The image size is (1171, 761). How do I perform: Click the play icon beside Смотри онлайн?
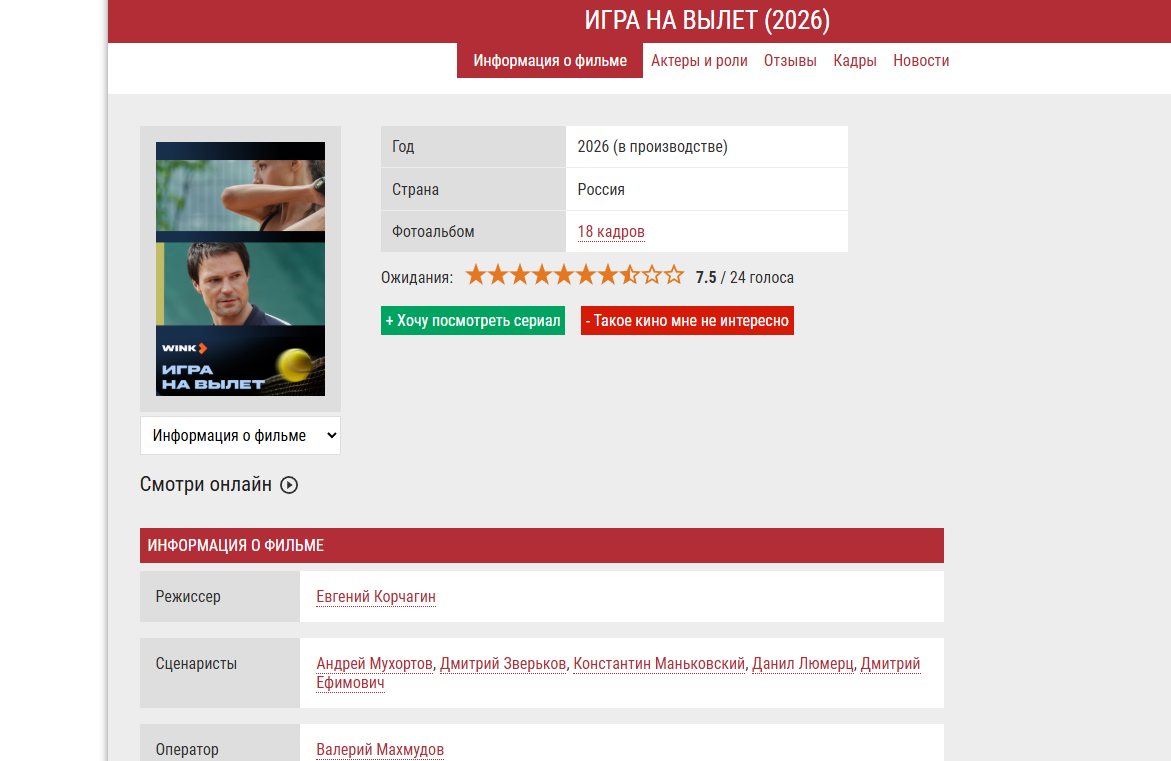pos(289,485)
